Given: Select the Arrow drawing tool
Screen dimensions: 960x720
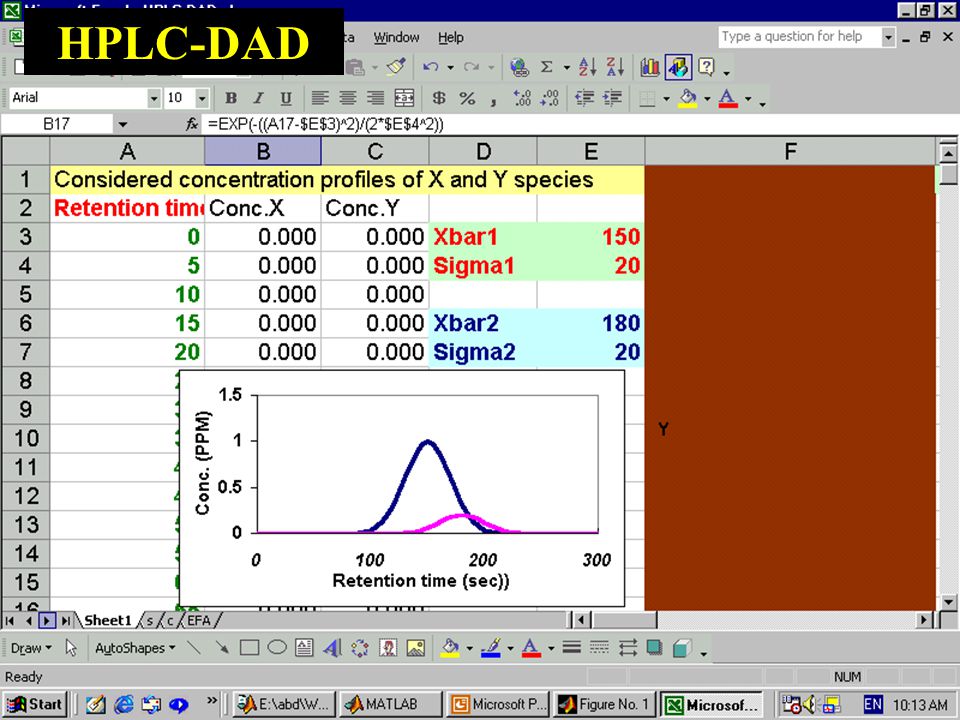Looking at the screenshot, I should click(x=222, y=648).
